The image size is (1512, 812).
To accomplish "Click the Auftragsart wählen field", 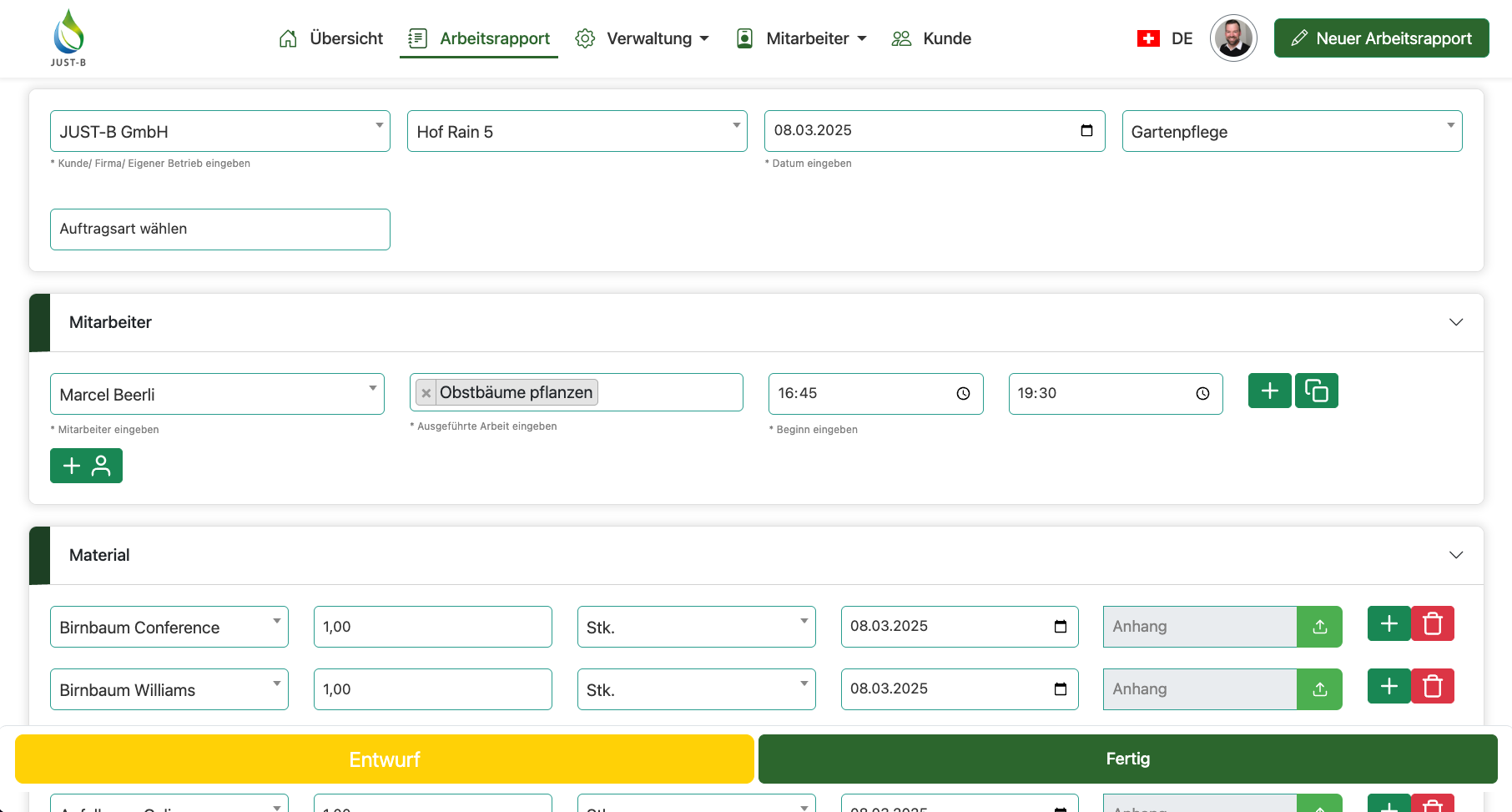I will coord(219,229).
